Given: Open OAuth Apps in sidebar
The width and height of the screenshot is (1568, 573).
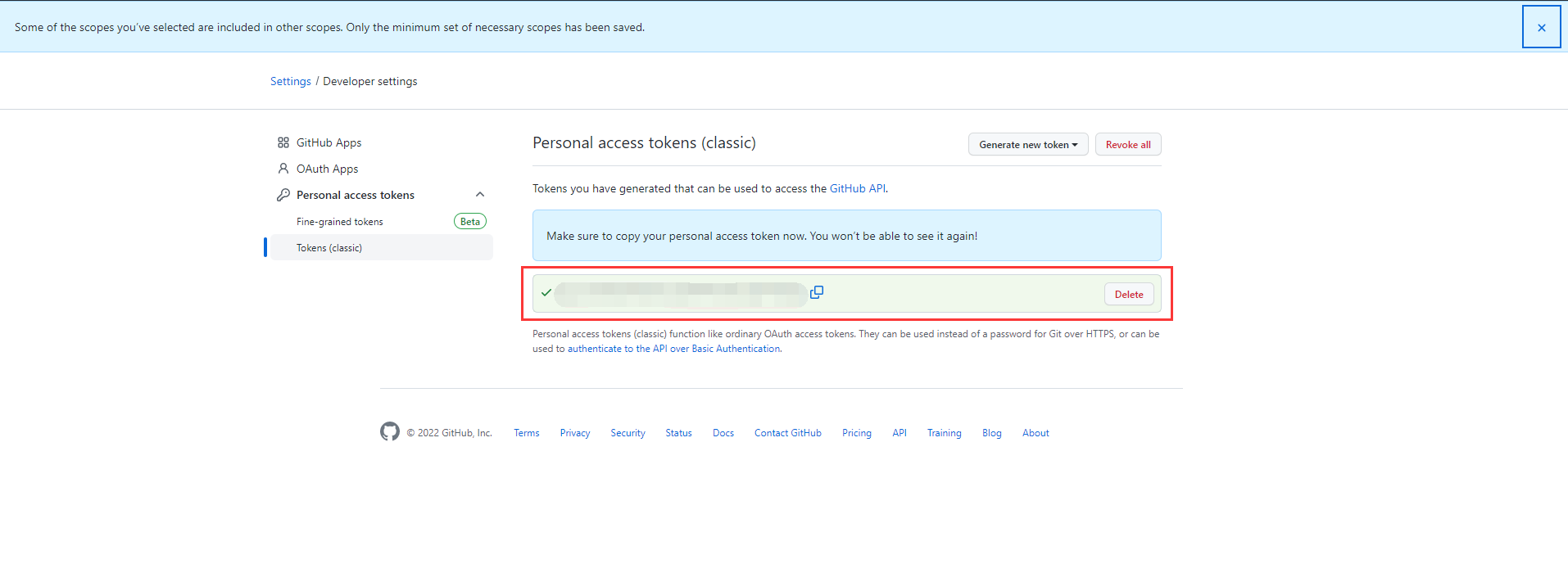Looking at the screenshot, I should [327, 169].
